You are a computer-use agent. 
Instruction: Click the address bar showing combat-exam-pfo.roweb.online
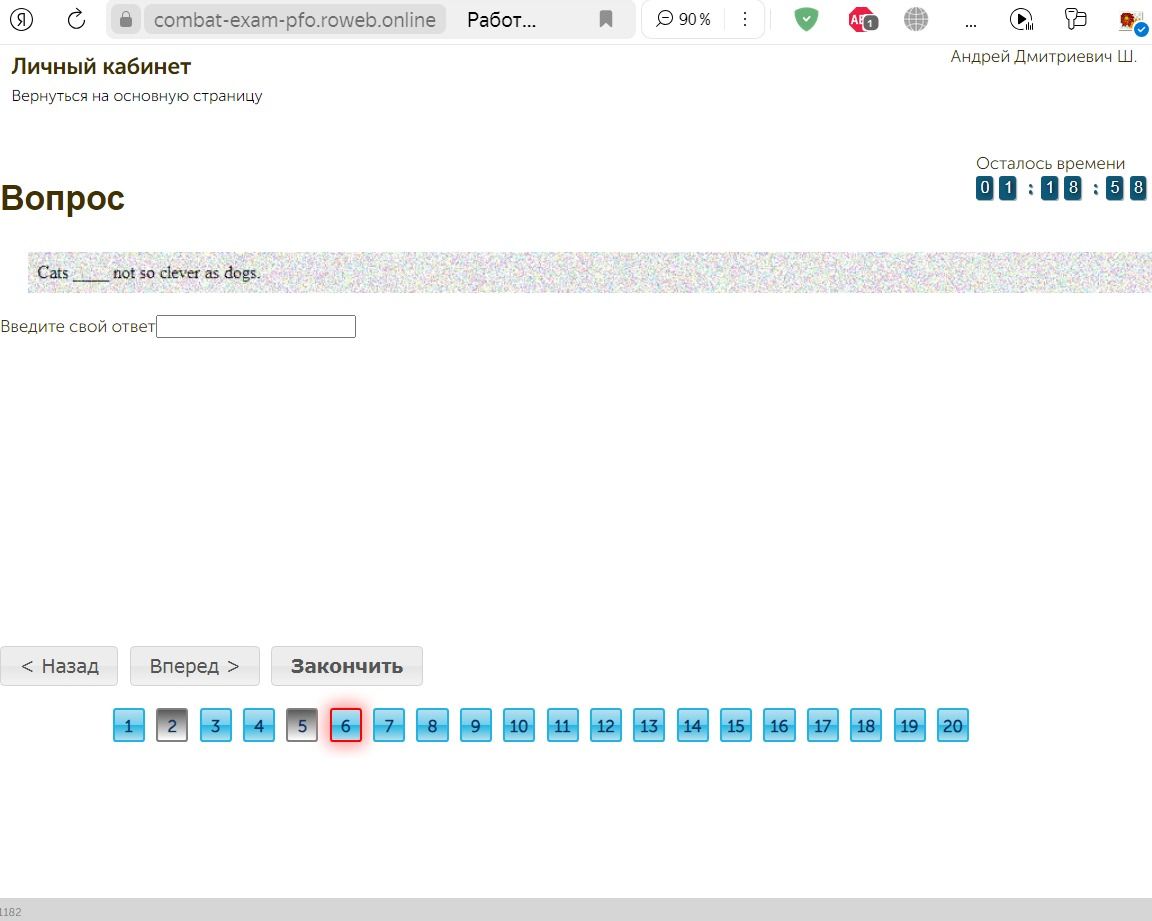click(x=295, y=20)
